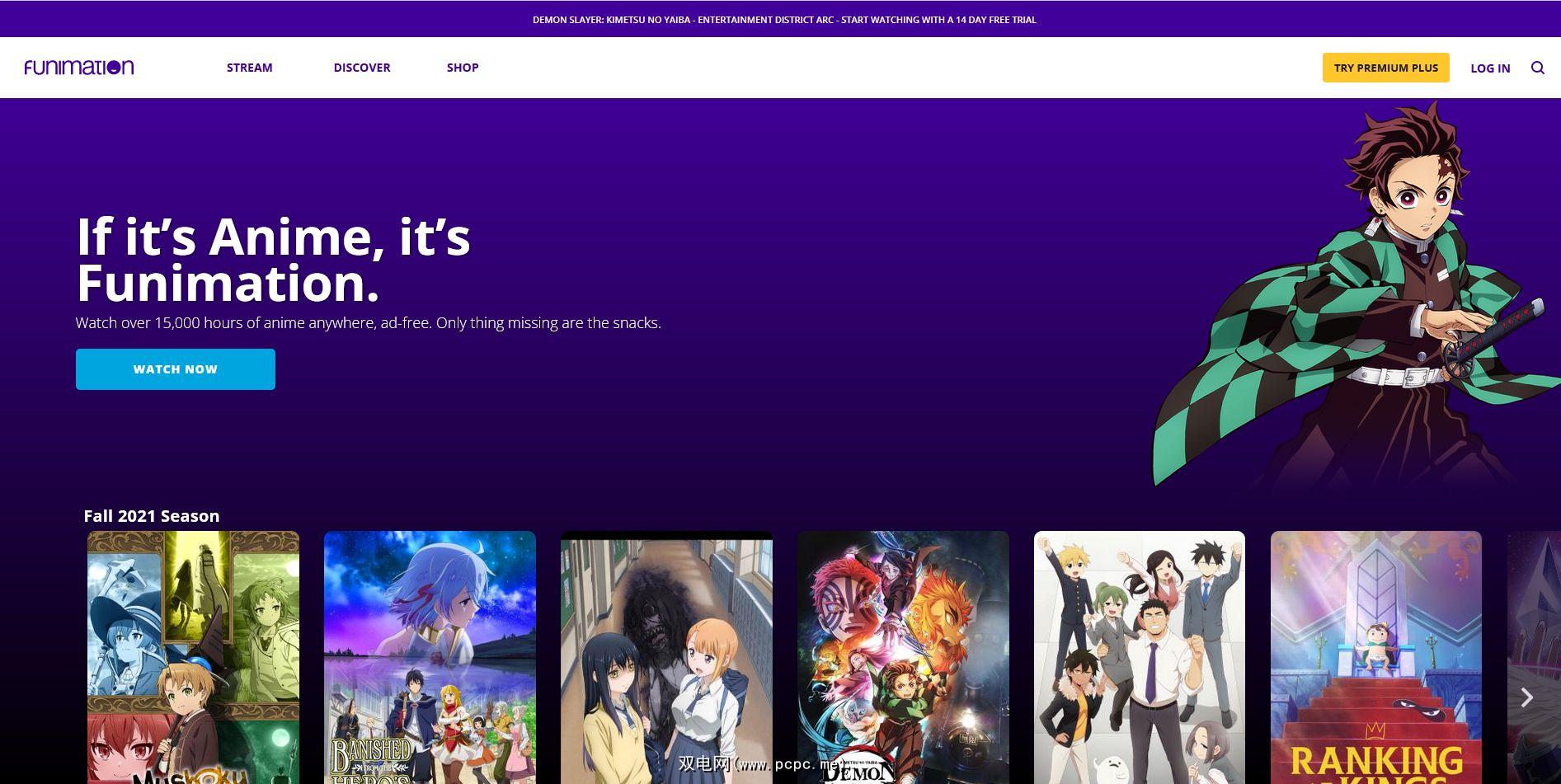1561x784 pixels.
Task: Open the Mushoku Tensei show poster
Action: coord(194,657)
